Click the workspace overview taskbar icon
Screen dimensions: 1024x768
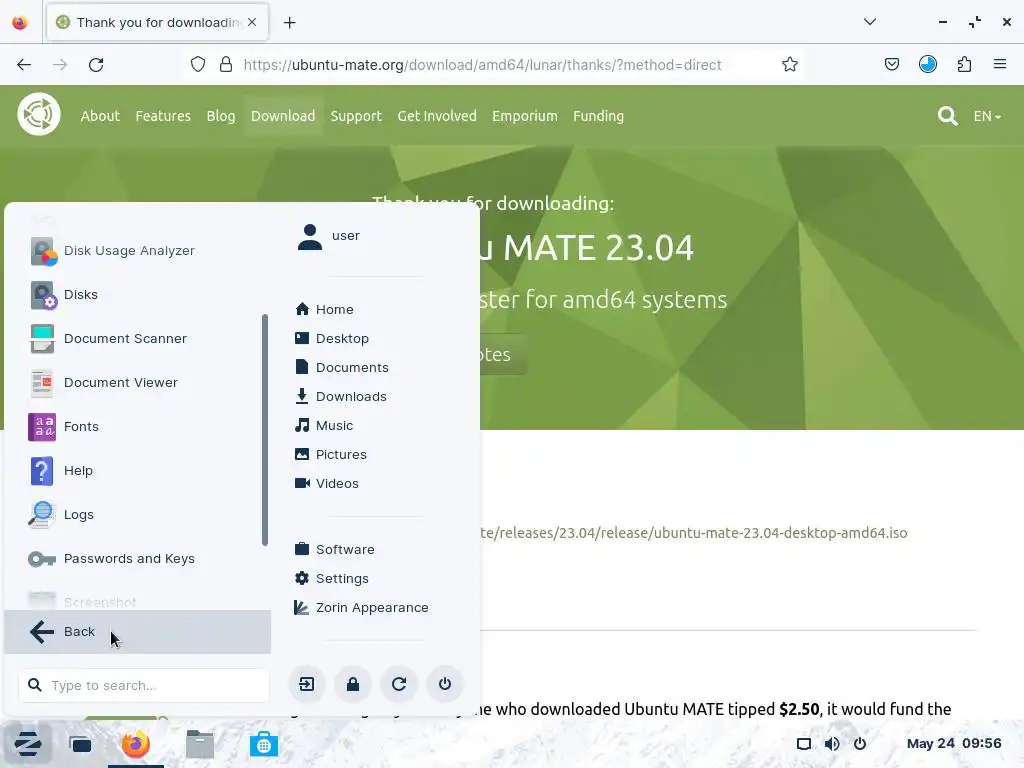coord(81,744)
